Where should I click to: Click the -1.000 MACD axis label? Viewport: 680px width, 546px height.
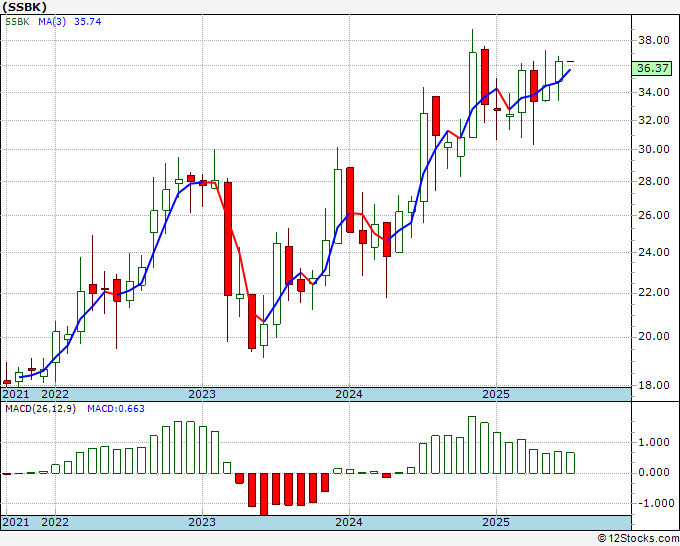[x=654, y=503]
